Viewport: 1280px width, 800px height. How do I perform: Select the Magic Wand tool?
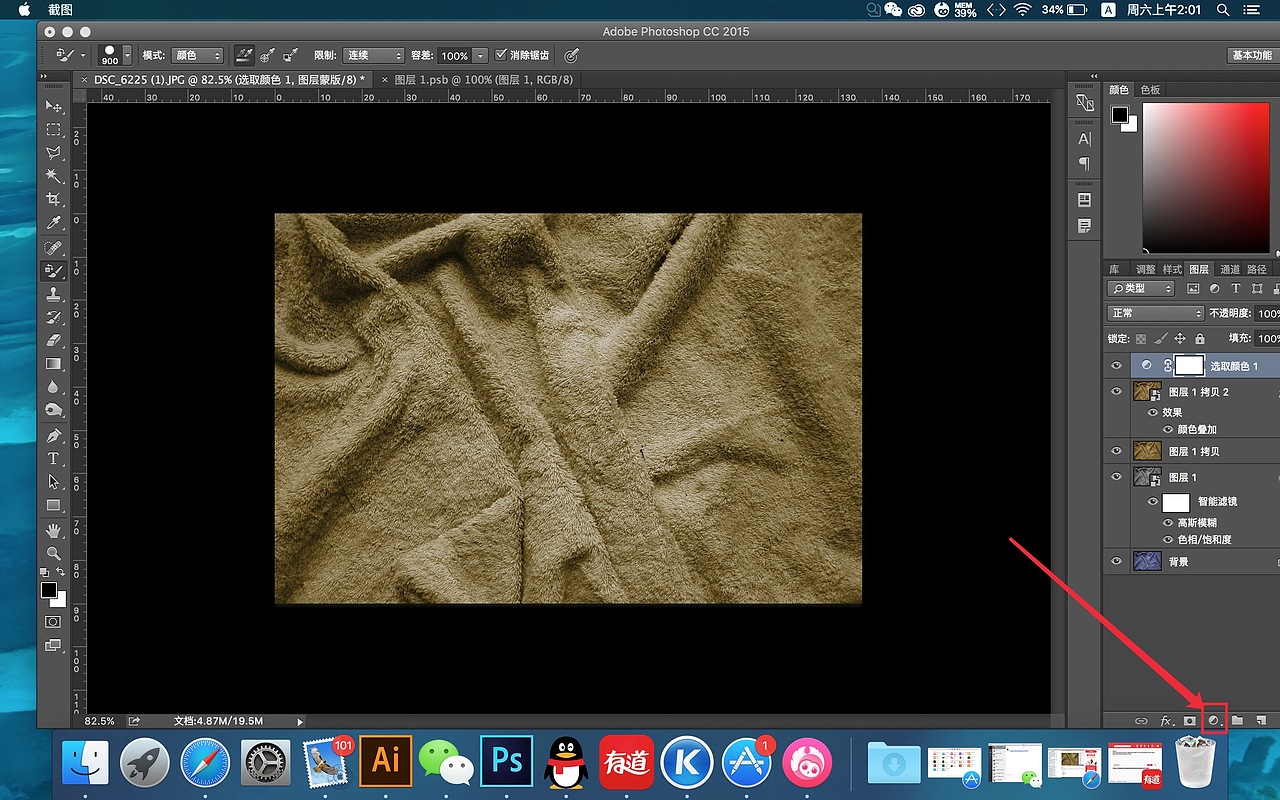pos(53,176)
